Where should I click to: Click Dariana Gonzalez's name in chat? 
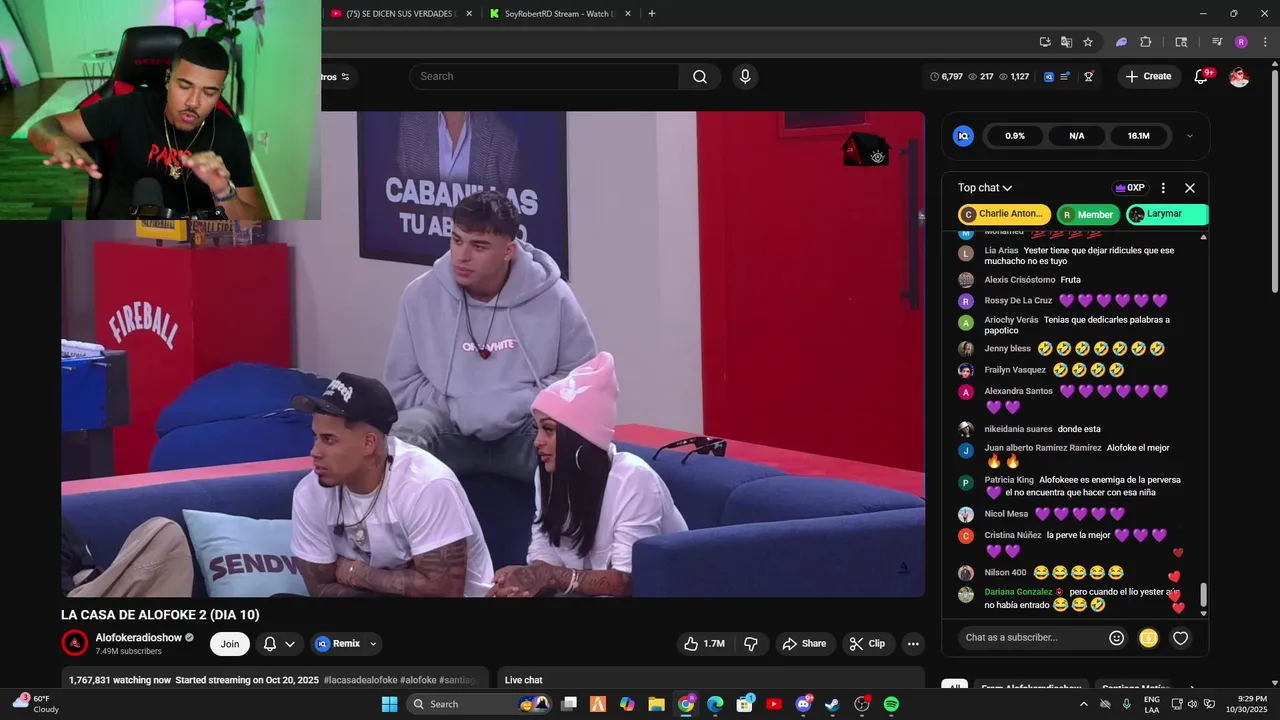(1018, 592)
